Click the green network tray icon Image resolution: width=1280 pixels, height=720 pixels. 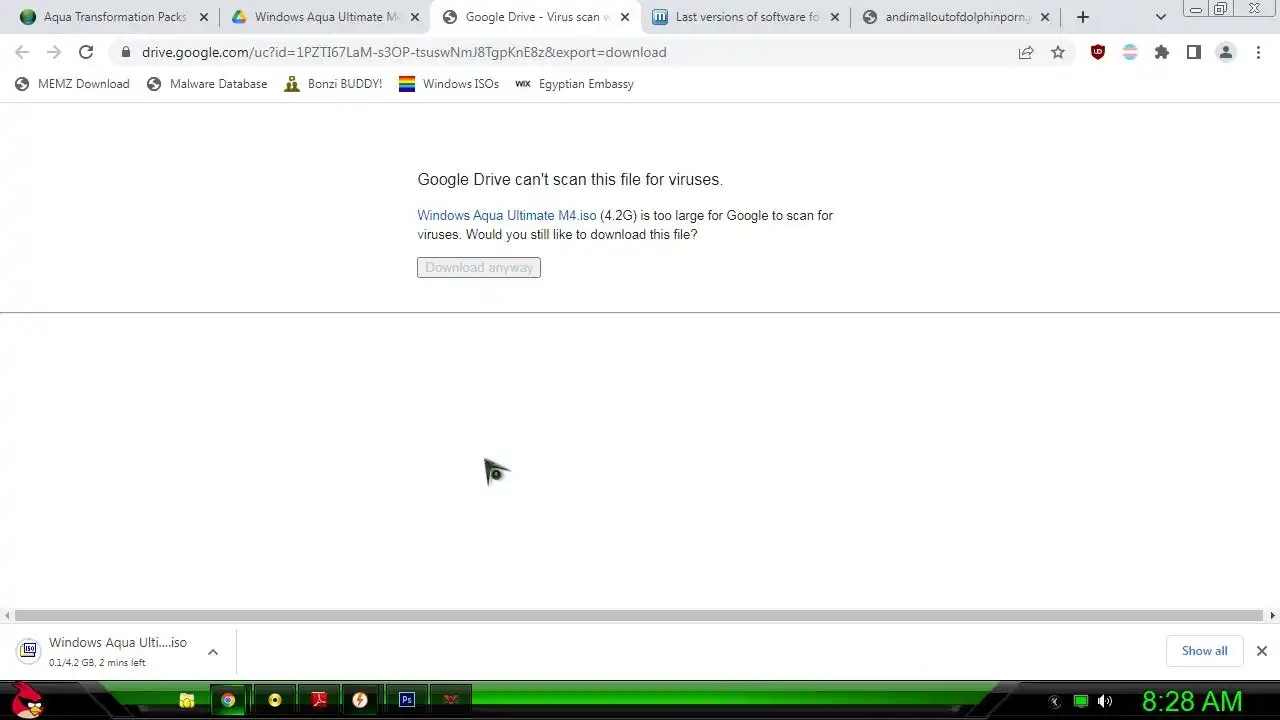pos(1081,701)
